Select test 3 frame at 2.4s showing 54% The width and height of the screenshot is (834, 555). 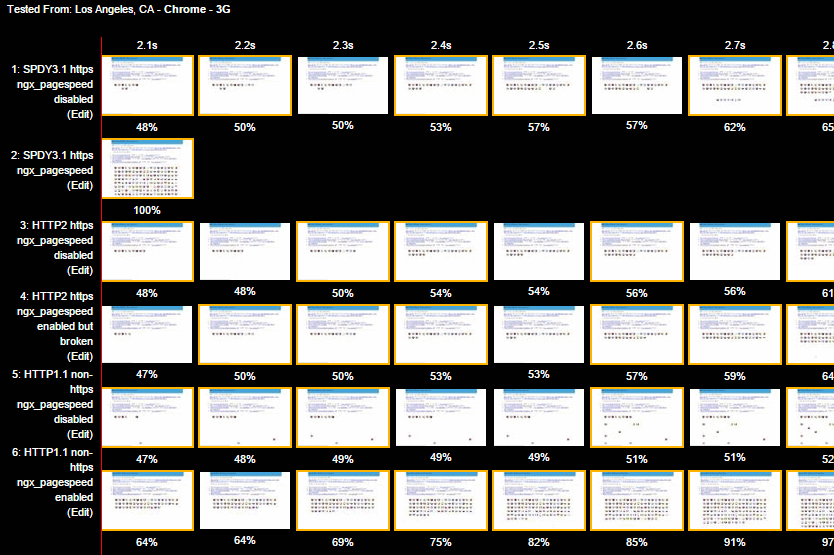tap(441, 251)
